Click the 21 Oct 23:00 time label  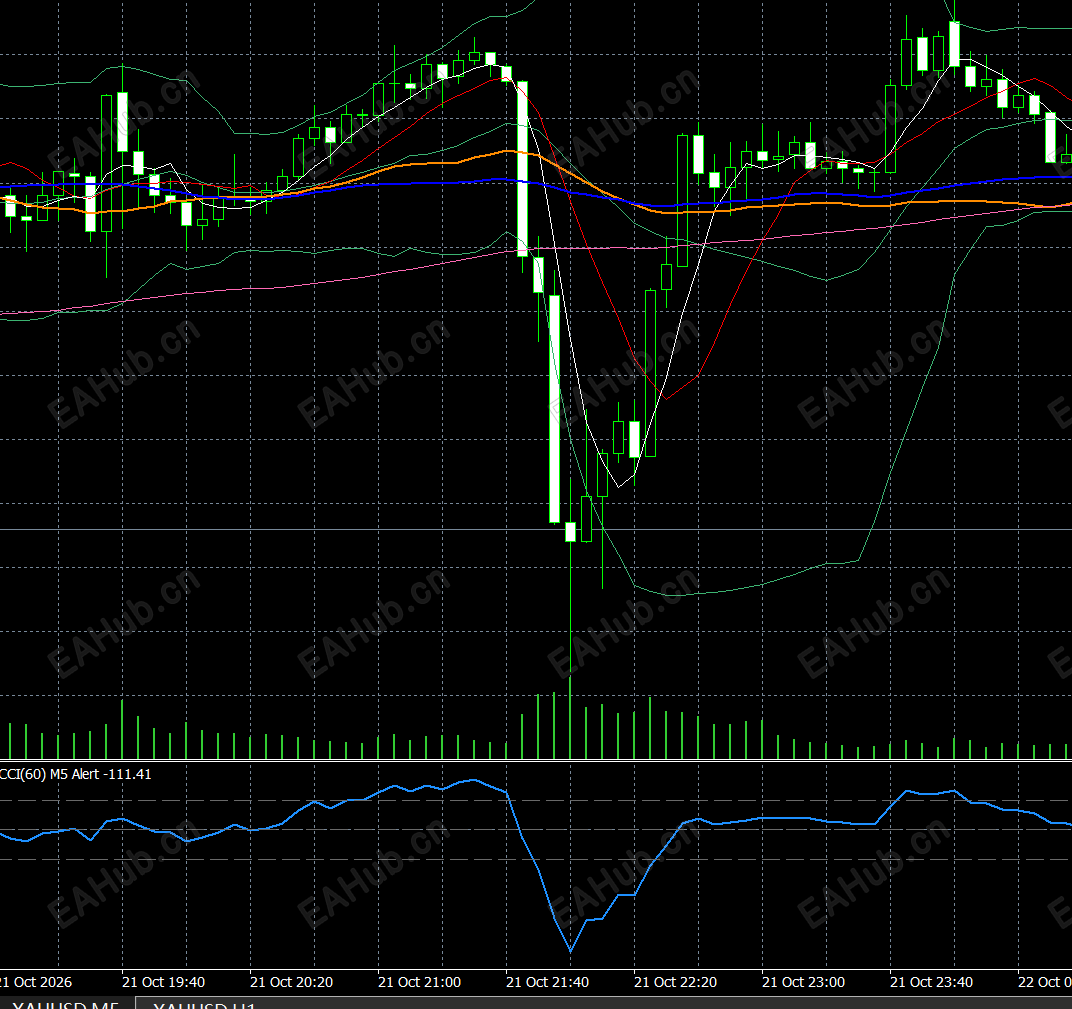click(803, 982)
